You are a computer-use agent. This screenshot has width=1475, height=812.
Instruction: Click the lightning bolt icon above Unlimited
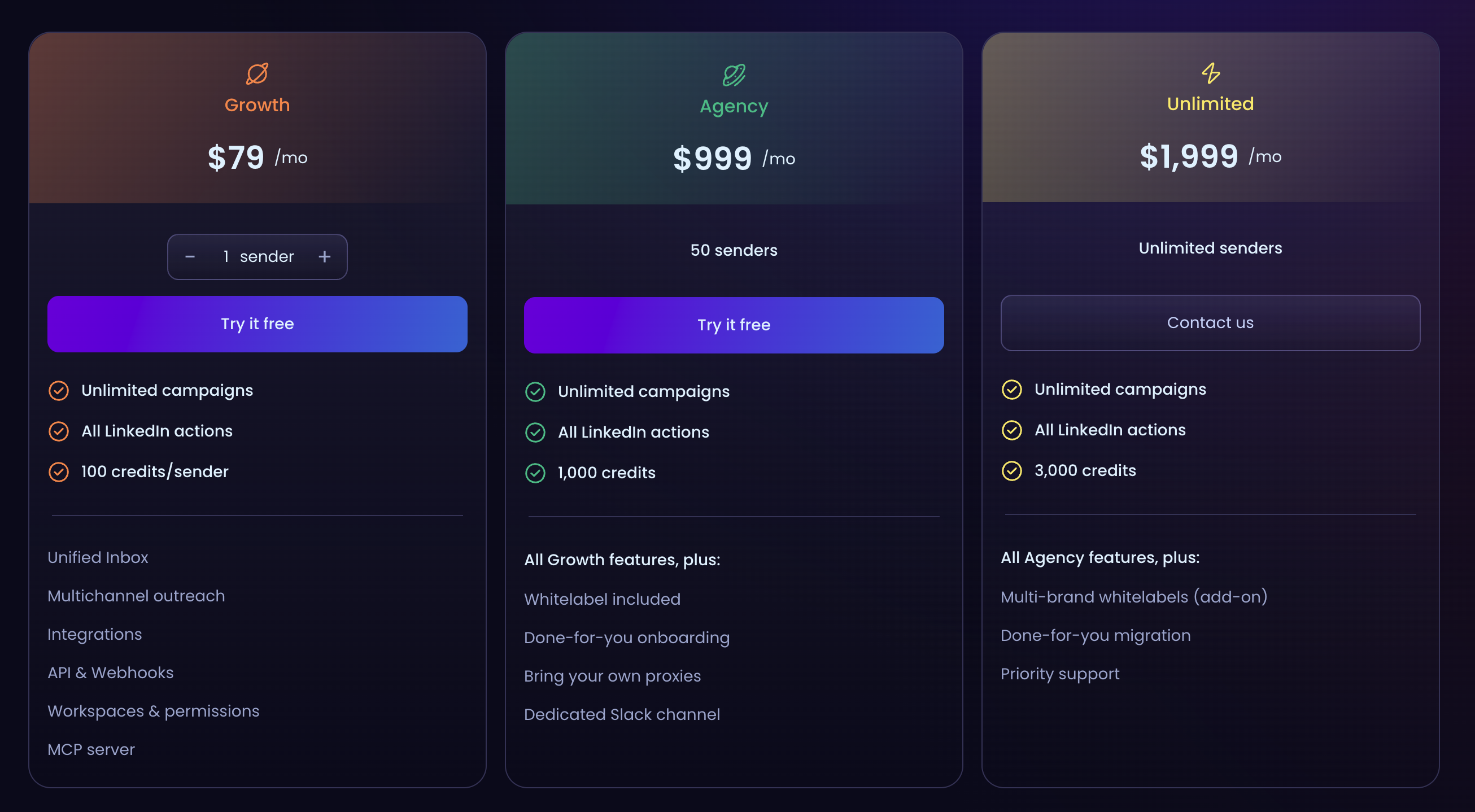tap(1210, 72)
